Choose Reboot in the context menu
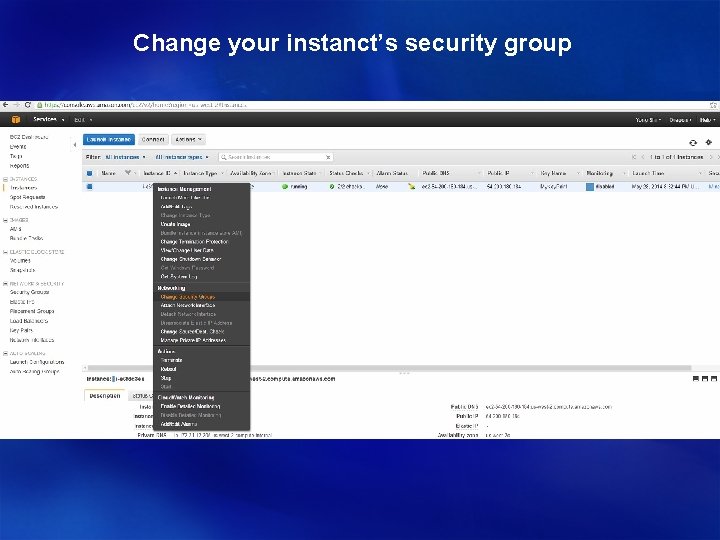Image resolution: width=720 pixels, height=540 pixels. tap(169, 369)
